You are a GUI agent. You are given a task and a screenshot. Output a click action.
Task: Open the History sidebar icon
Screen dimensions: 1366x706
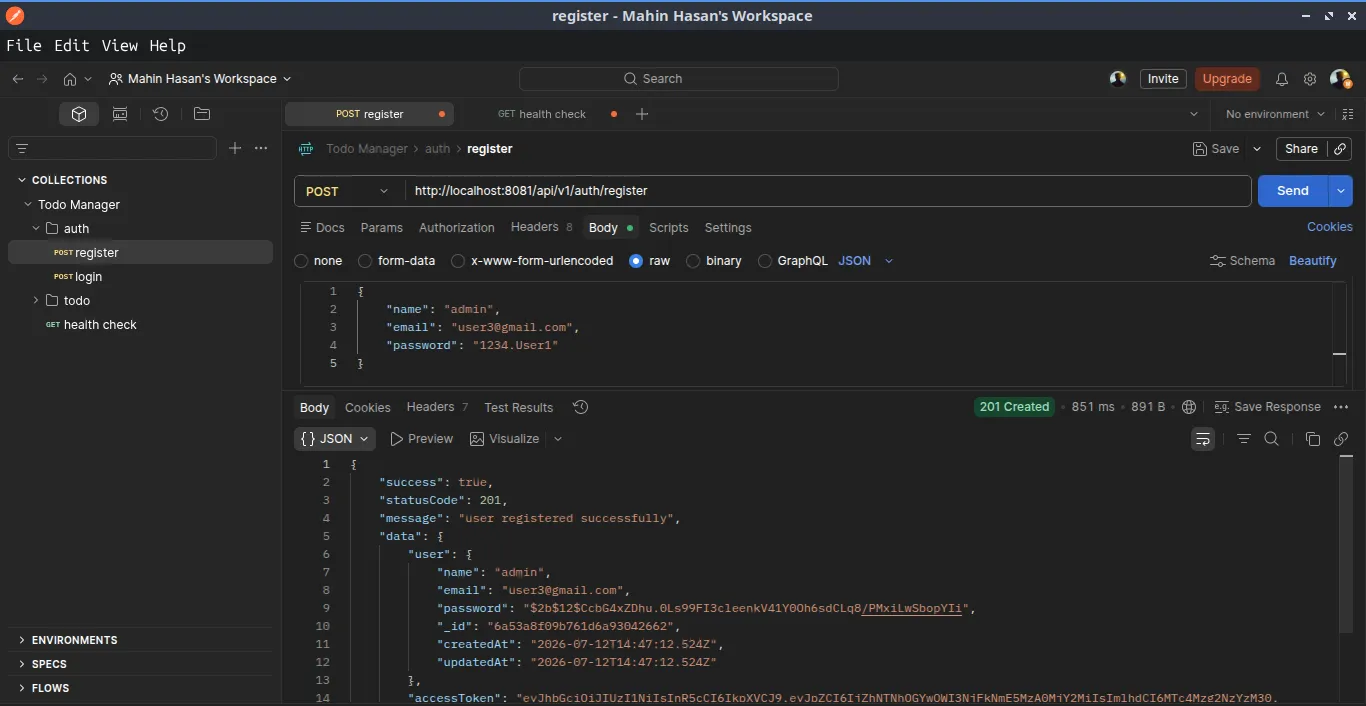pyautogui.click(x=160, y=114)
